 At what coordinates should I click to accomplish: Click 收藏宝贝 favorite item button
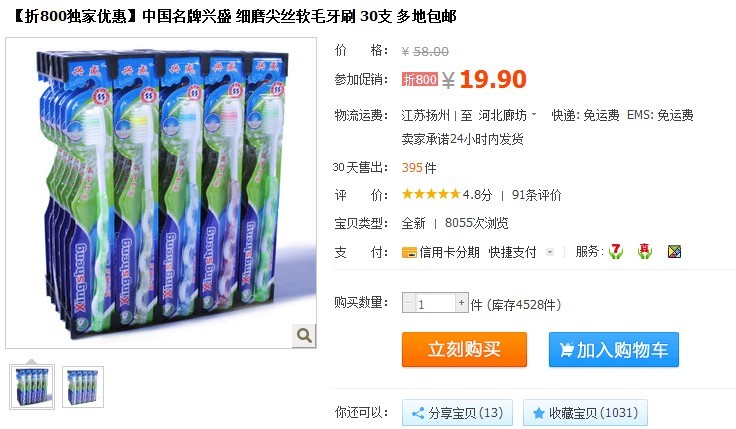pos(585,413)
